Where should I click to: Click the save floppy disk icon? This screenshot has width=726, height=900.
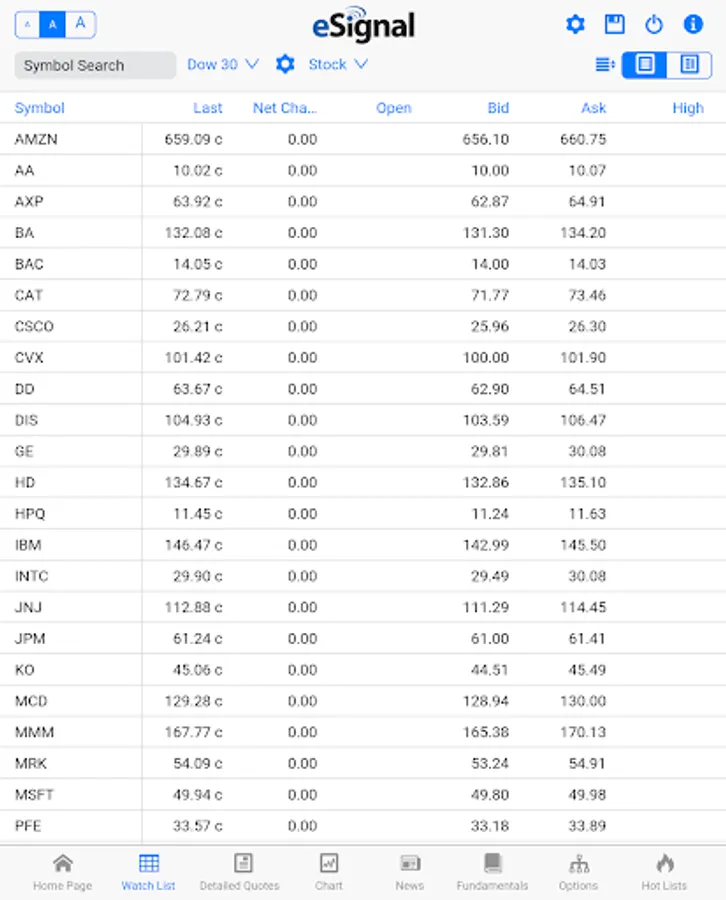[x=614, y=25]
